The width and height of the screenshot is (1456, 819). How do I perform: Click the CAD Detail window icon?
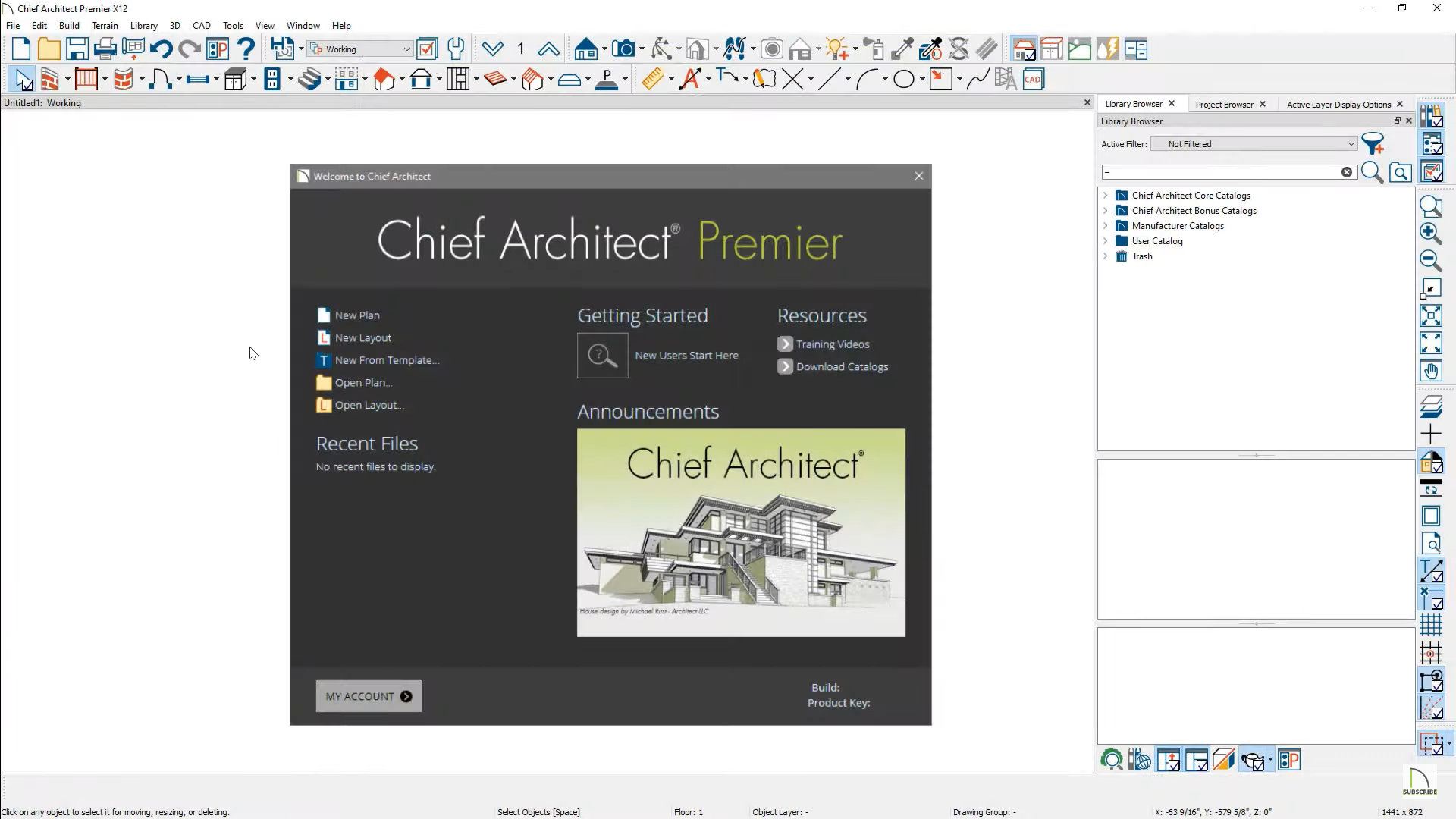click(x=1033, y=79)
